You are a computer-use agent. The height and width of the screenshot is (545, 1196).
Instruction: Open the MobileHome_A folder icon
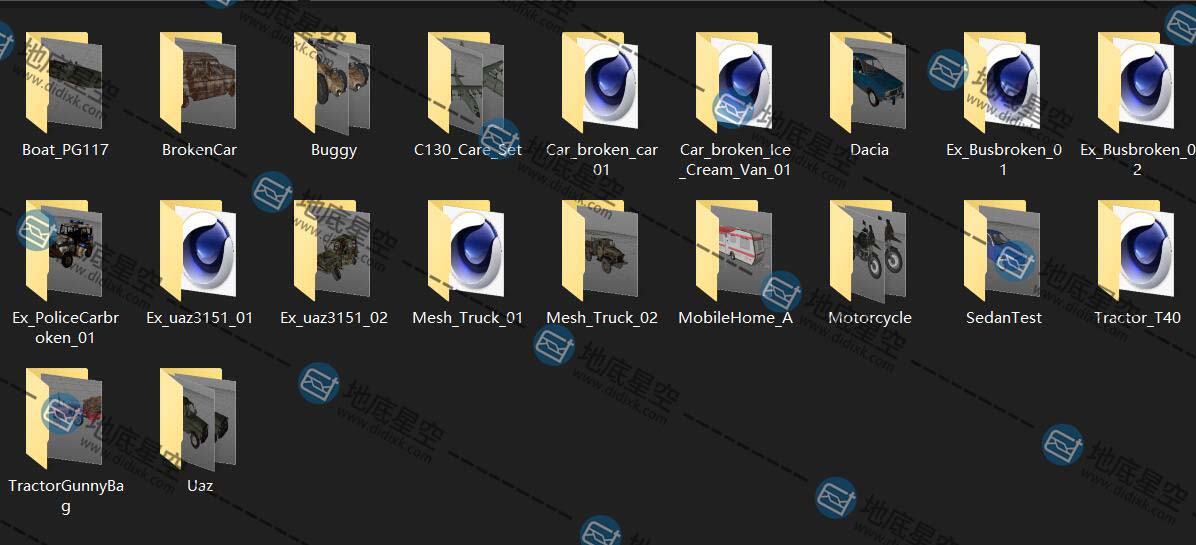click(x=735, y=250)
